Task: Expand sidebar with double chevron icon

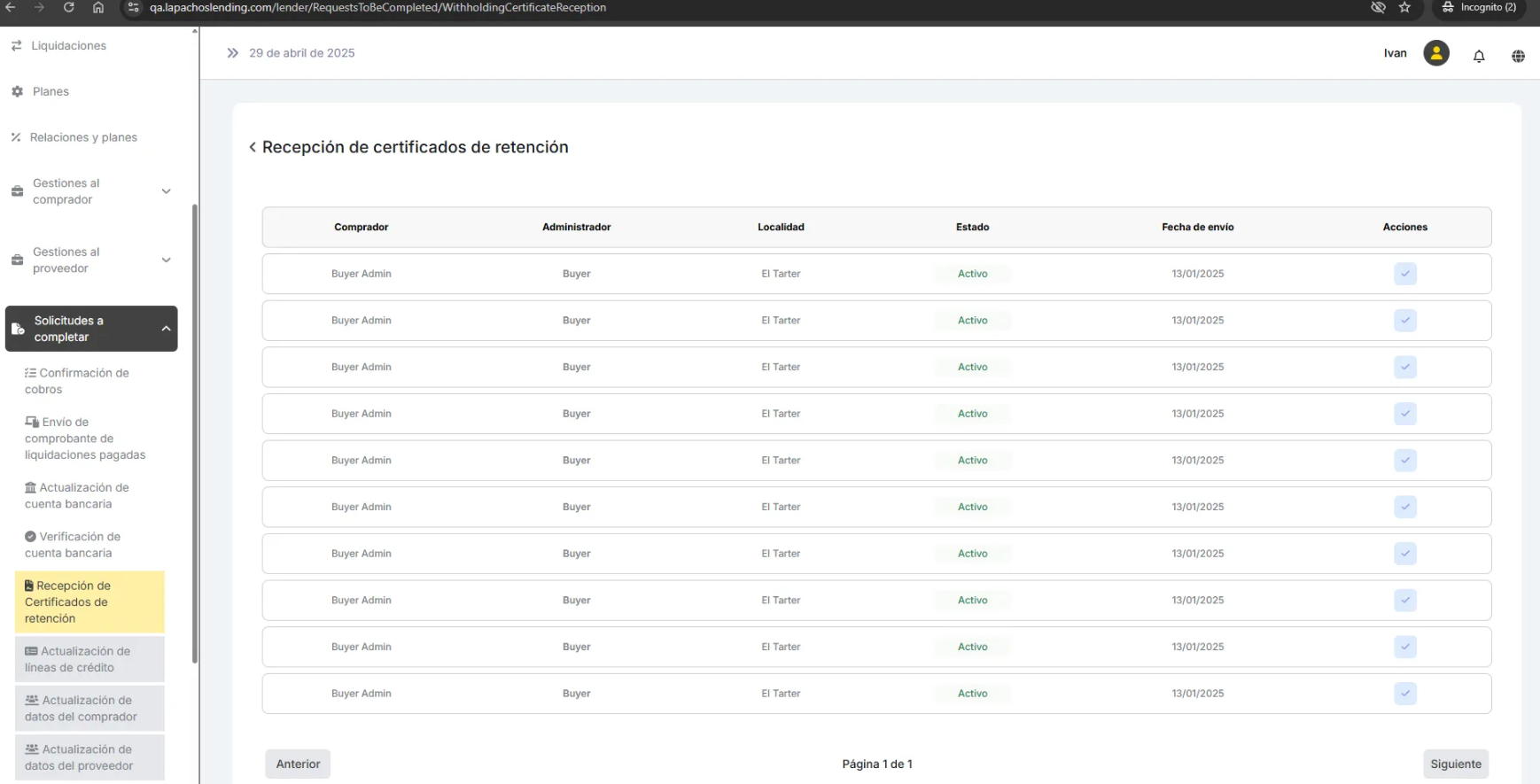Action: [232, 53]
